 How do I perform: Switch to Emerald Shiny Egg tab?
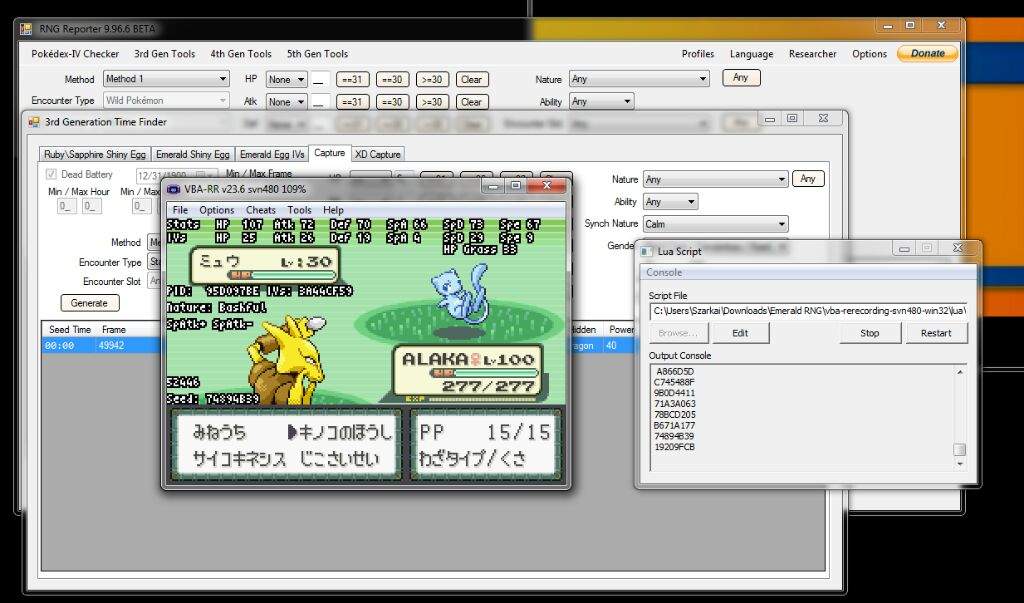point(193,154)
